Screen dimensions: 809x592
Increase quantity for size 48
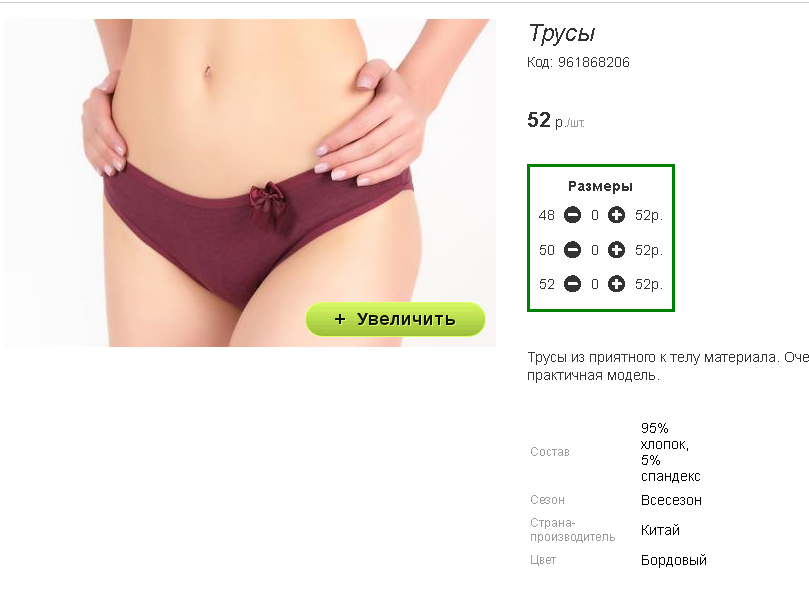click(616, 215)
